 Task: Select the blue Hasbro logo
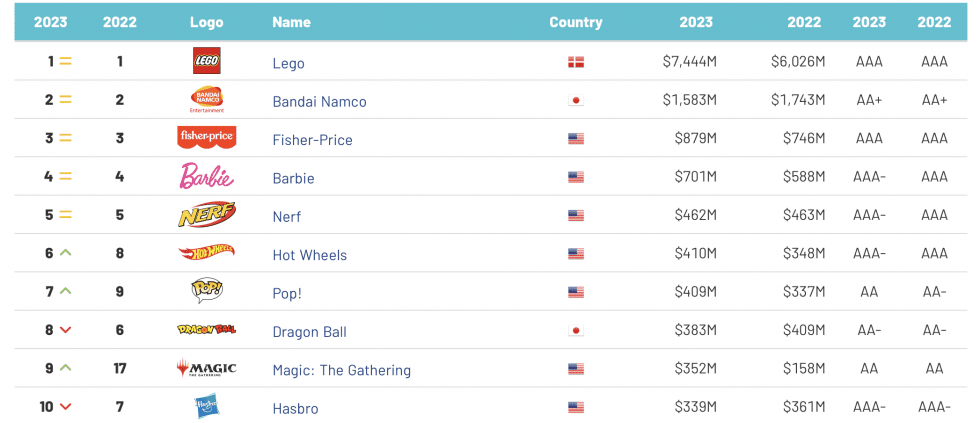pyautogui.click(x=207, y=407)
